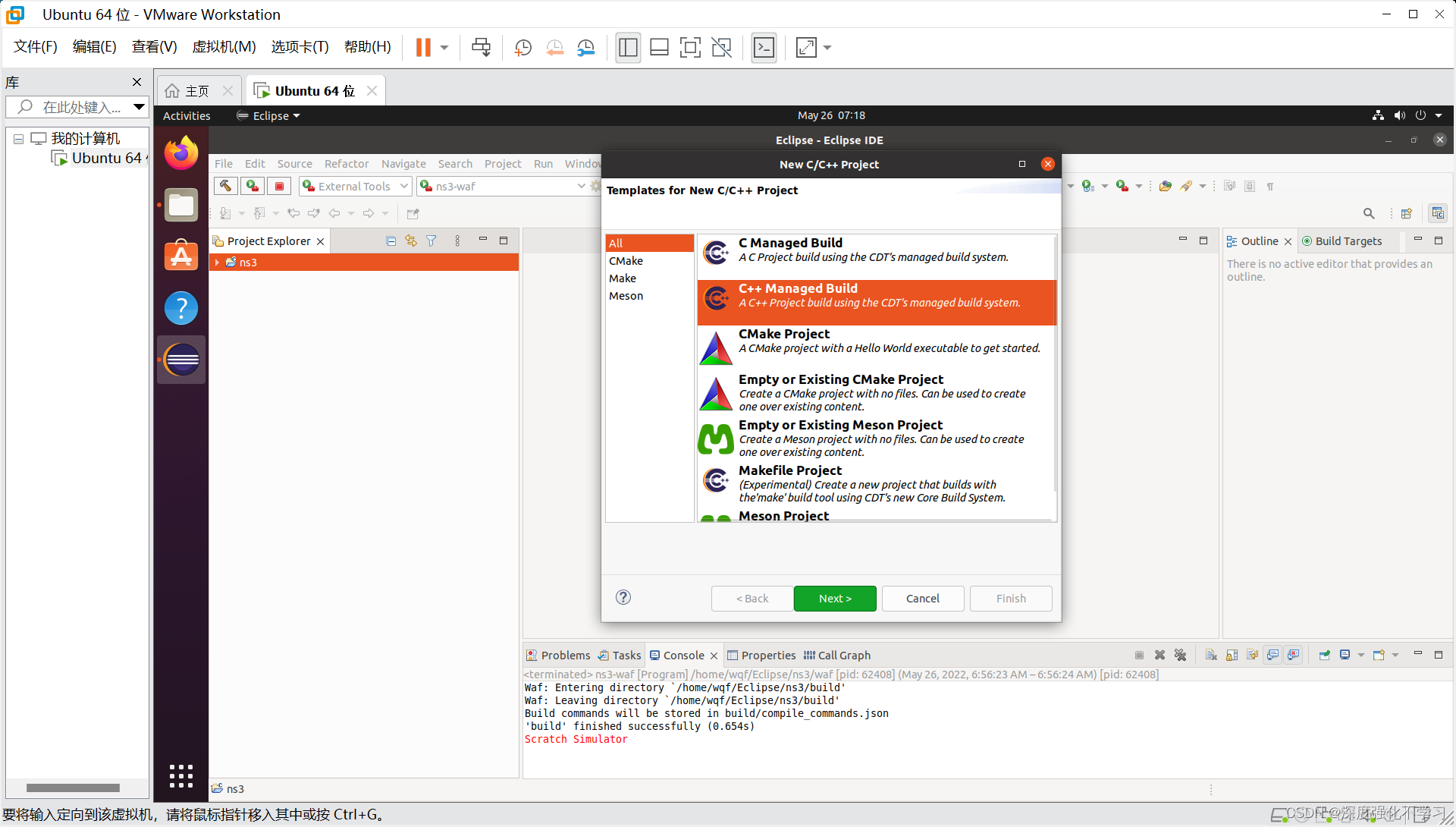The image size is (1456, 827).
Task: Open the External Tools launch mode dropdown
Action: (356, 187)
